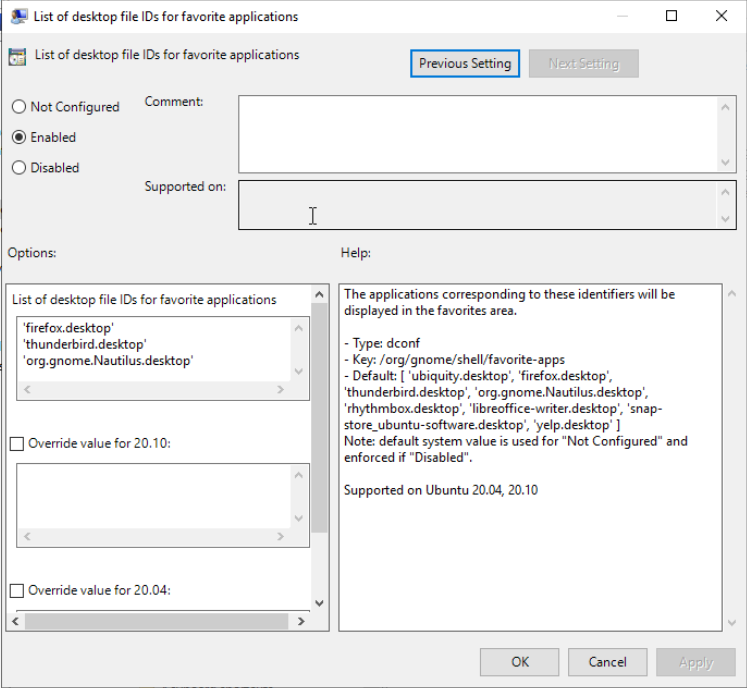
Task: Click favorites list box right scroll arrow
Action: [281, 389]
